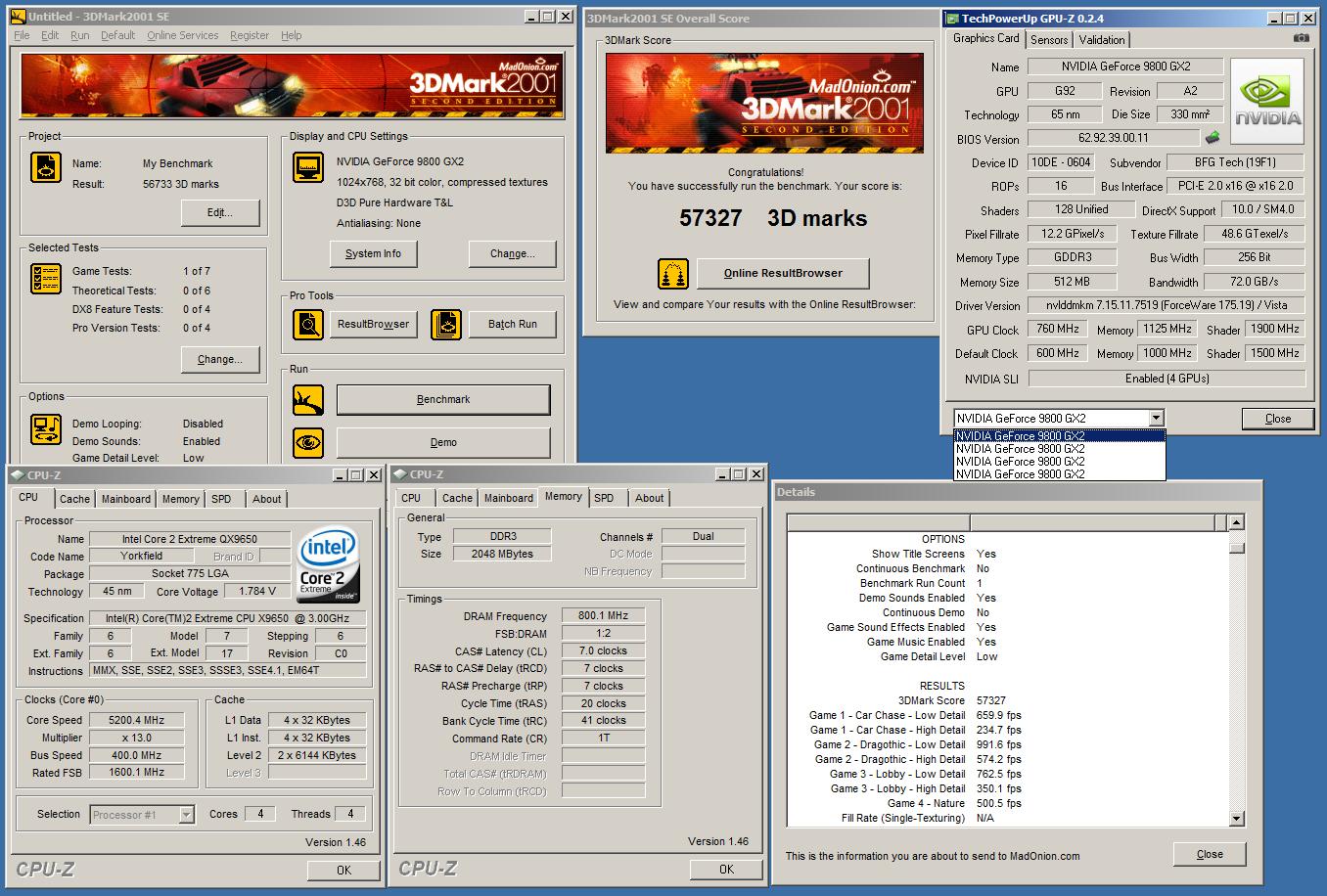Click the 57327 3D marks score text
Viewport: 1327px width, 896px height.
(773, 218)
